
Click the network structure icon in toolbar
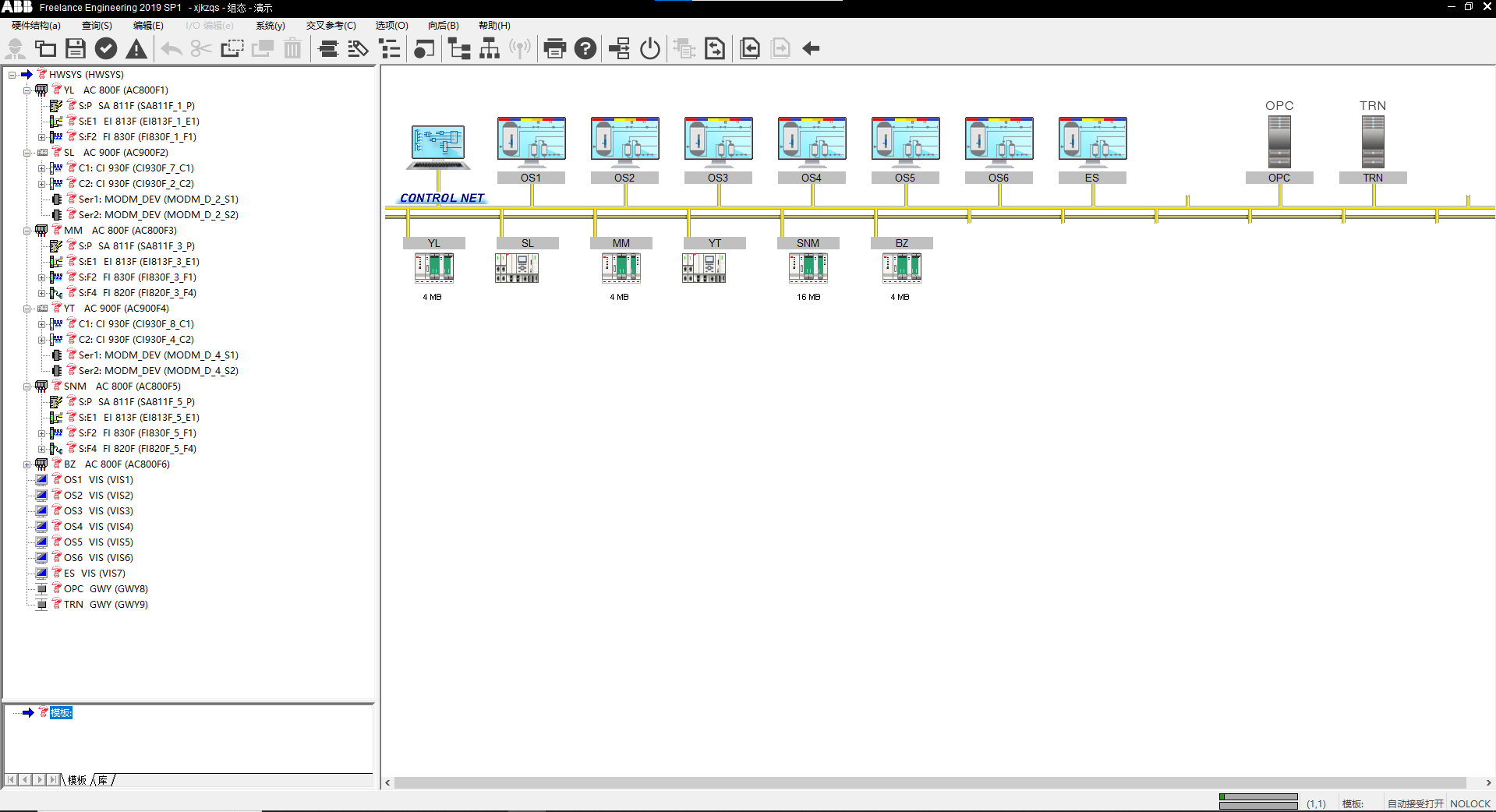490,48
